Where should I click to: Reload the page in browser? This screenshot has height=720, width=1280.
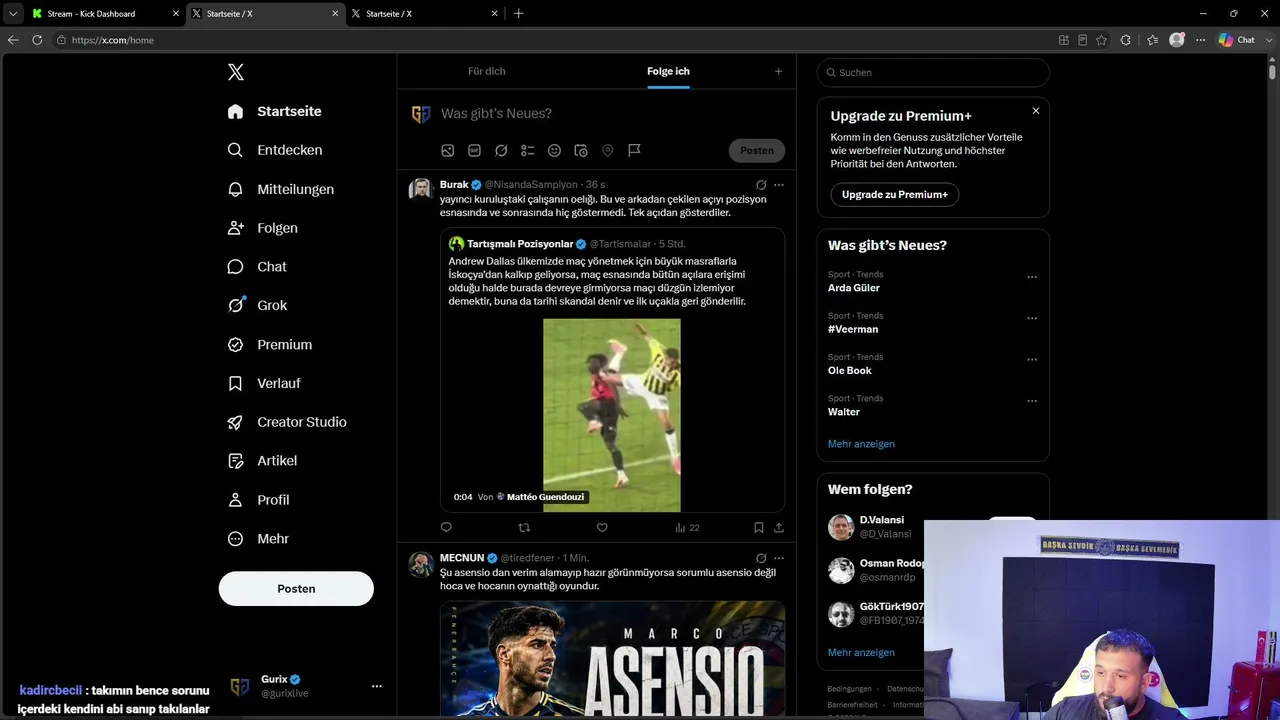pyautogui.click(x=37, y=40)
